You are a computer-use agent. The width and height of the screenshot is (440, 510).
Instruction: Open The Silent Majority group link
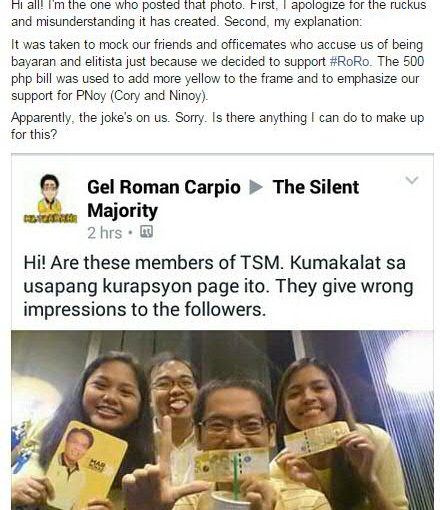point(223,199)
